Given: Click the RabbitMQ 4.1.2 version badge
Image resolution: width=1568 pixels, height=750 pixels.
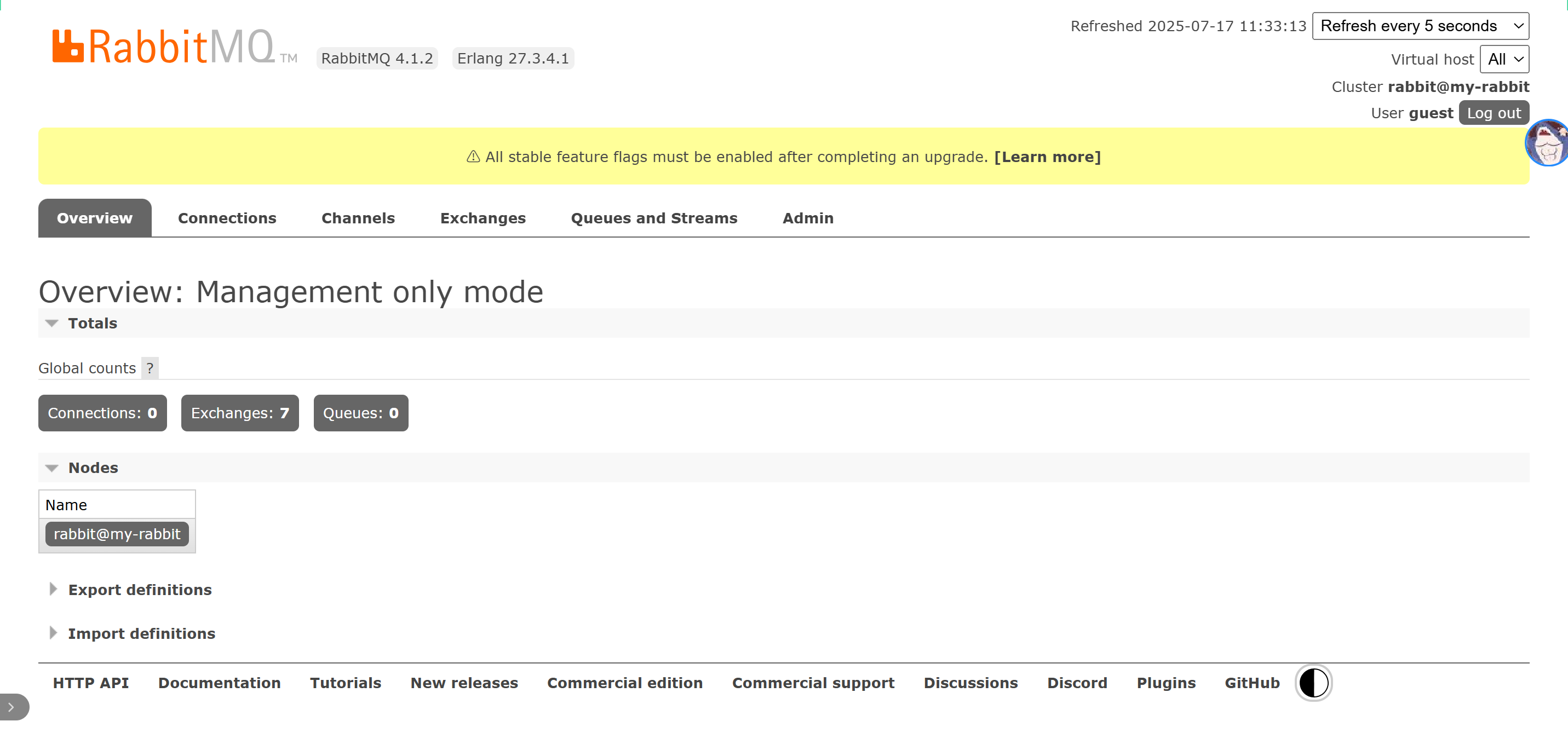Looking at the screenshot, I should (377, 59).
